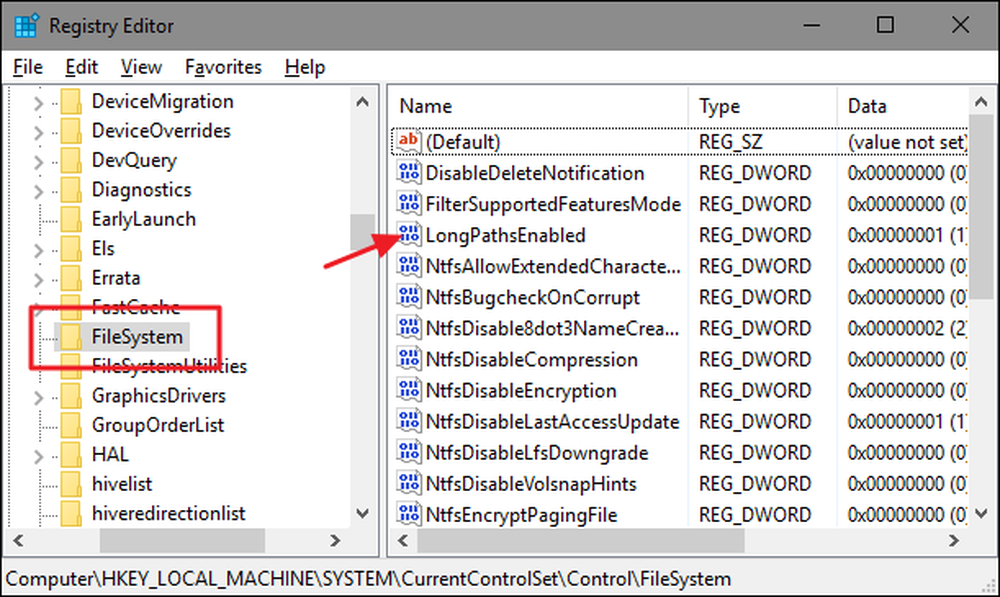Sort values by the Type column header

coord(762,106)
